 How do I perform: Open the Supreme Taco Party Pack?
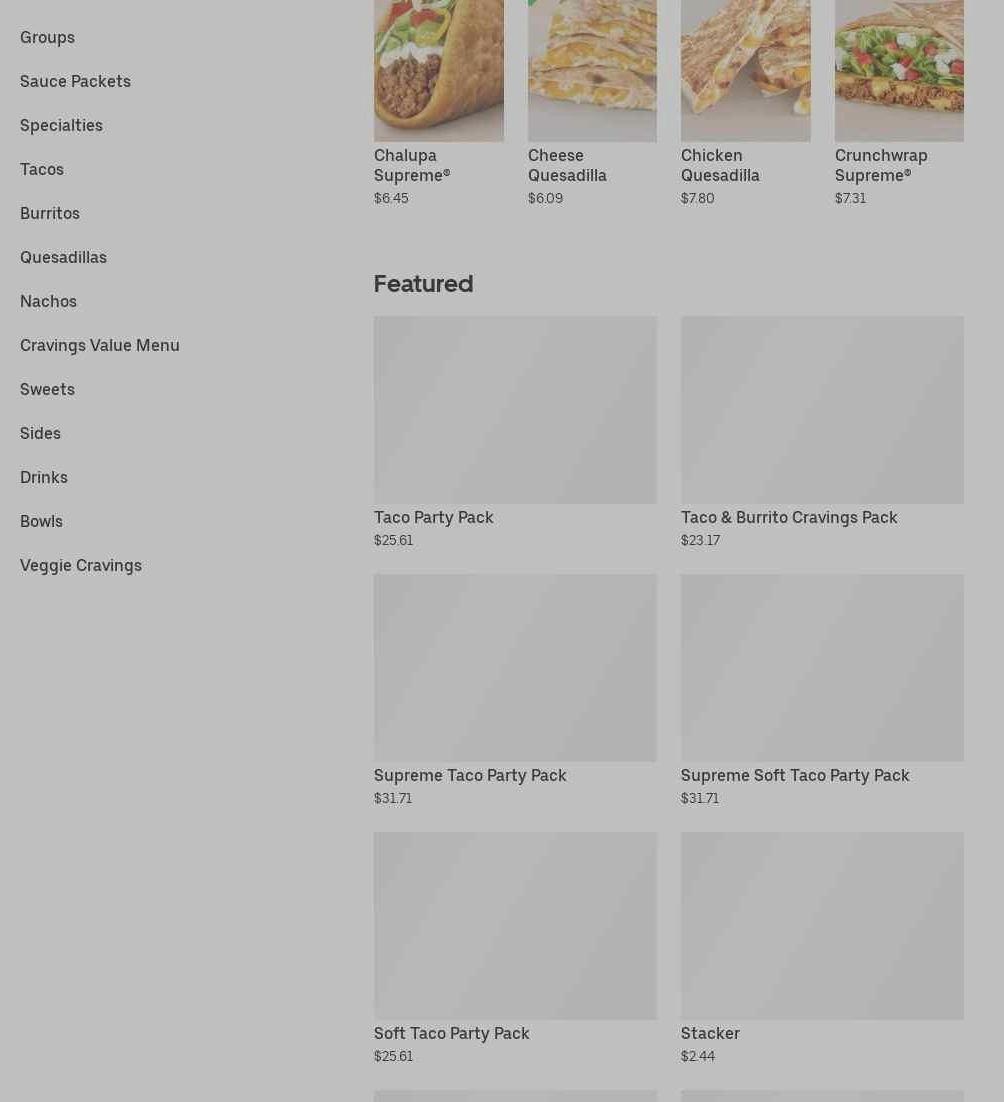pyautogui.click(x=515, y=690)
